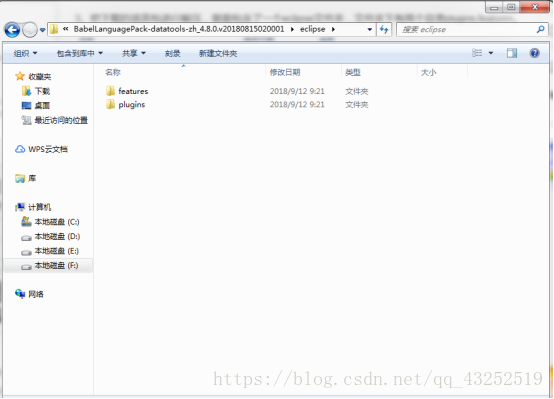Image resolution: width=554 pixels, height=399 pixels.
Task: Go back with the blue Back arrow
Action: tap(12, 30)
